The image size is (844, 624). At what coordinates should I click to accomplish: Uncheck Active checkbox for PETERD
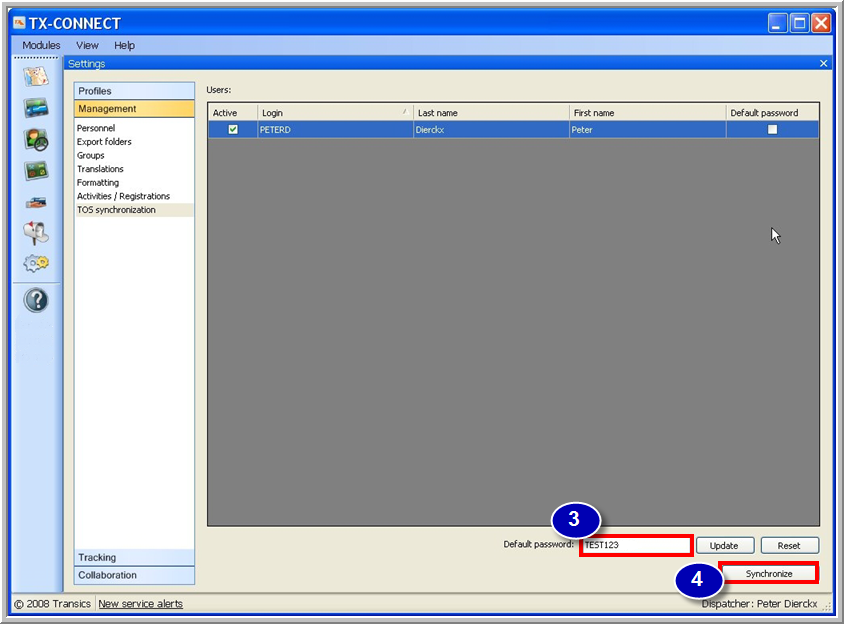[233, 129]
